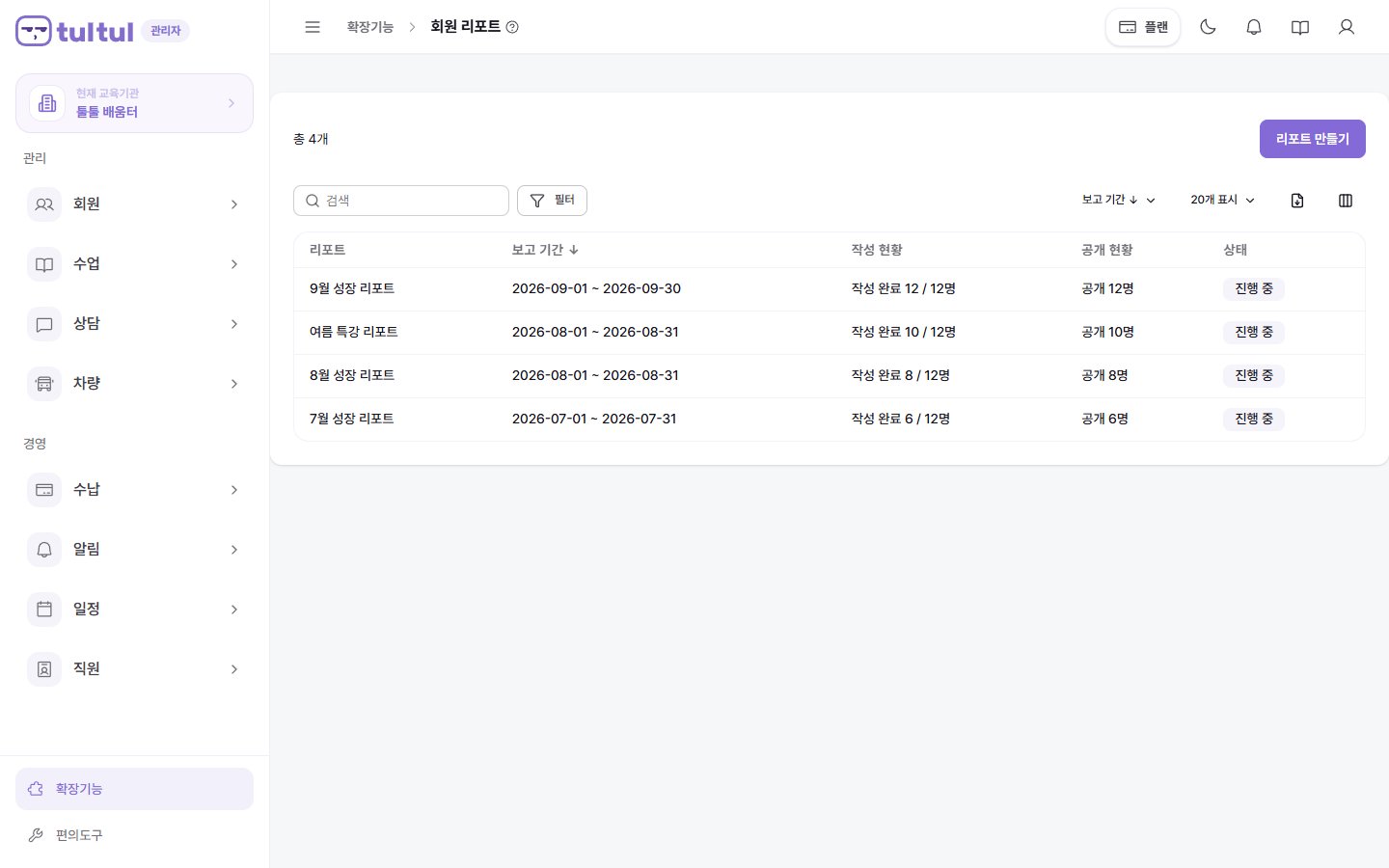Click the 리포트 column header
Screen dimensions: 1389x868
coord(328,250)
